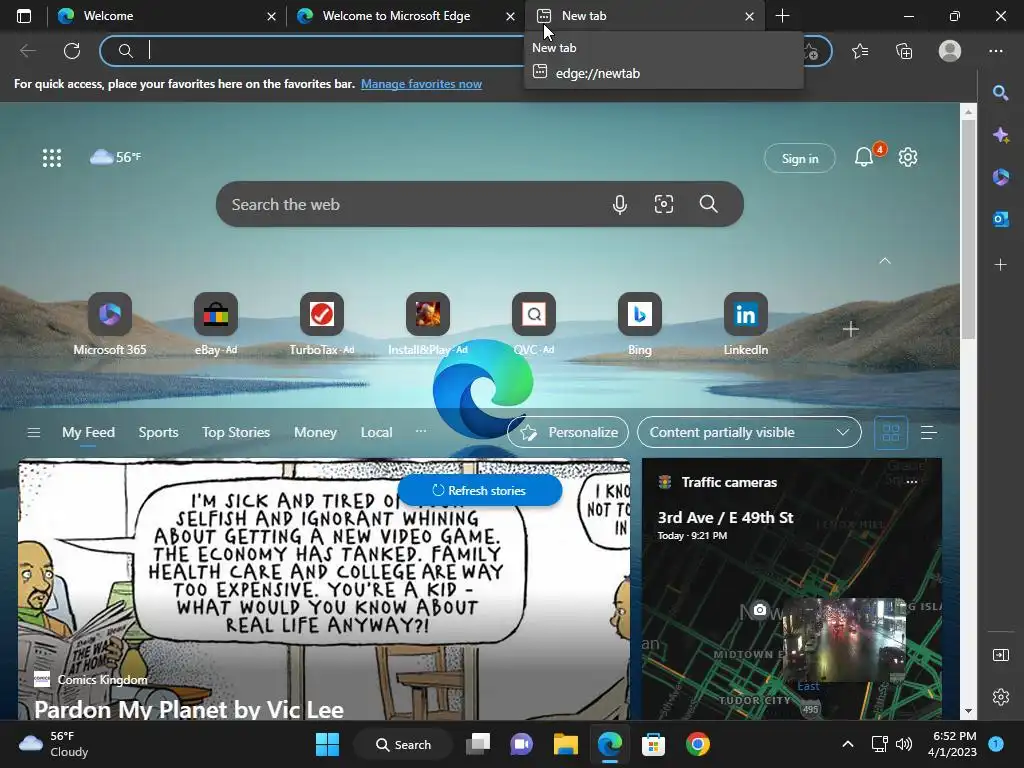Open Settings and more ellipsis menu

click(995, 51)
